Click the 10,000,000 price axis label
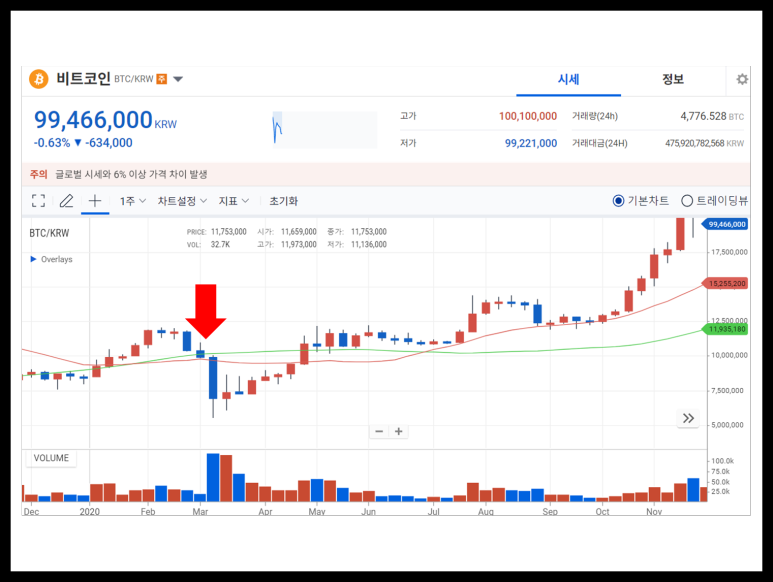Screen dimensions: 773x582 (729, 355)
